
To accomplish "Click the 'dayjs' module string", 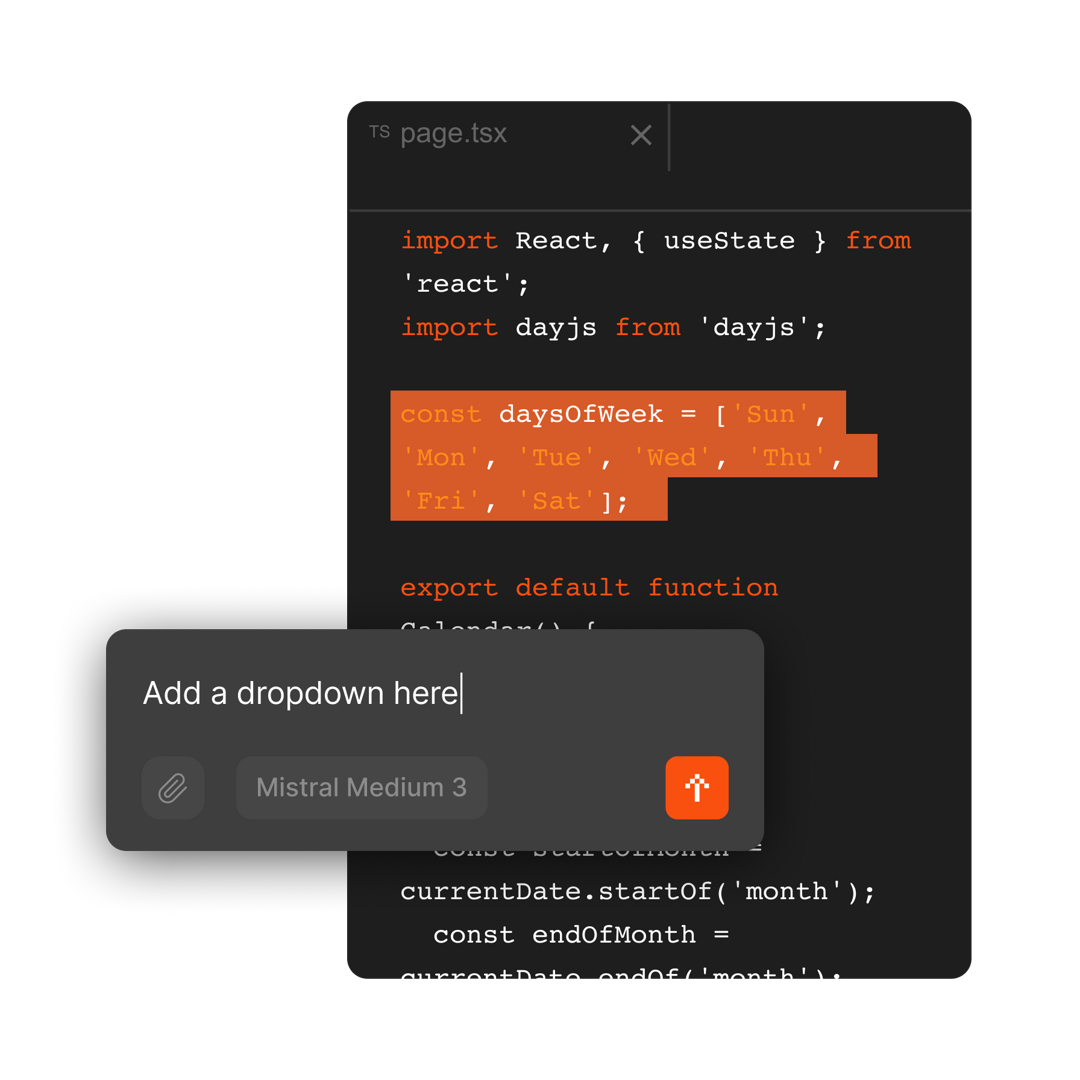I will click(761, 328).
